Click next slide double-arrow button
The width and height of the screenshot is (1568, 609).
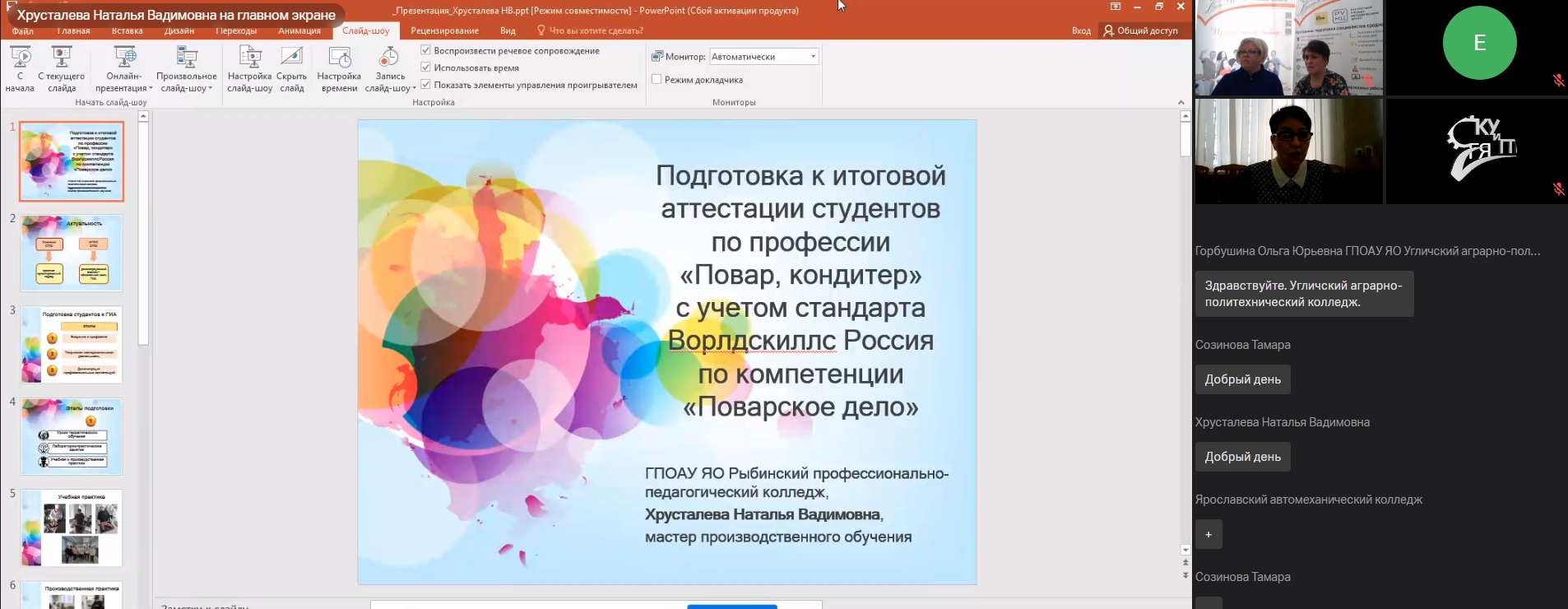pyautogui.click(x=1185, y=575)
